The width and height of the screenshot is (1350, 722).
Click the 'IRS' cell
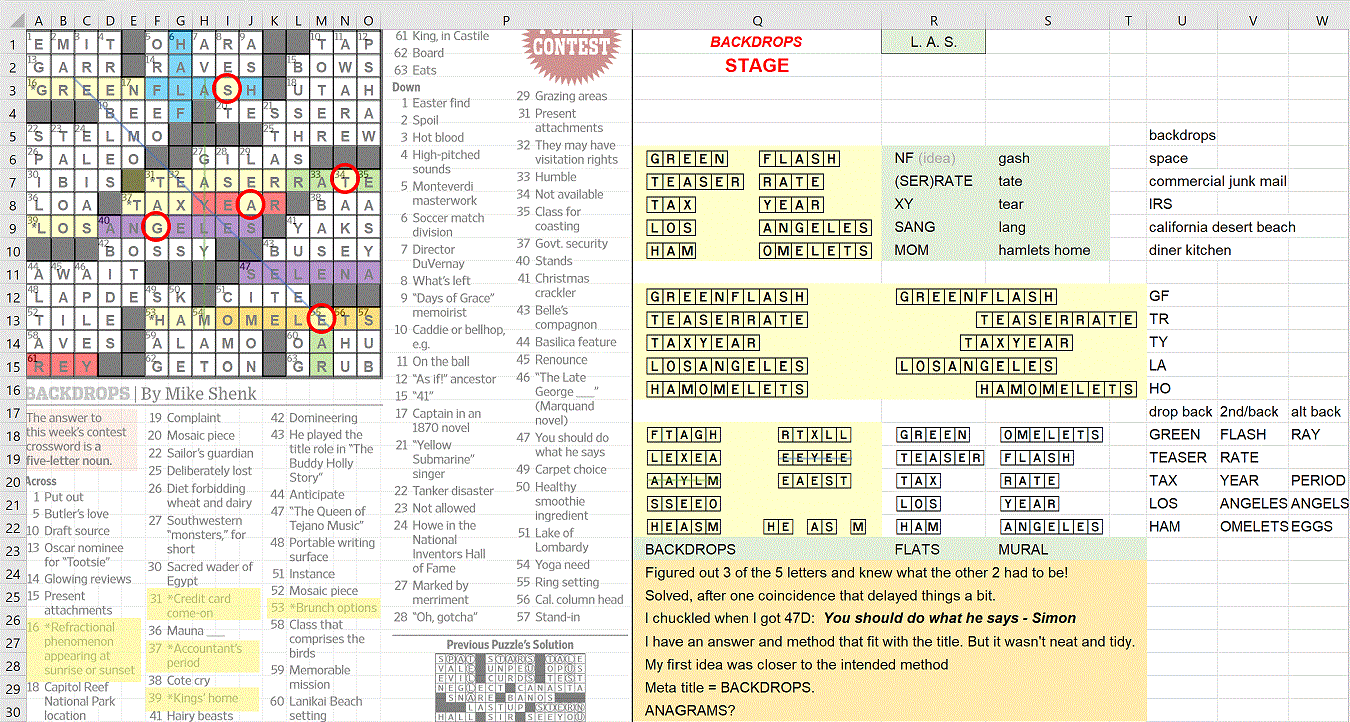point(1181,204)
